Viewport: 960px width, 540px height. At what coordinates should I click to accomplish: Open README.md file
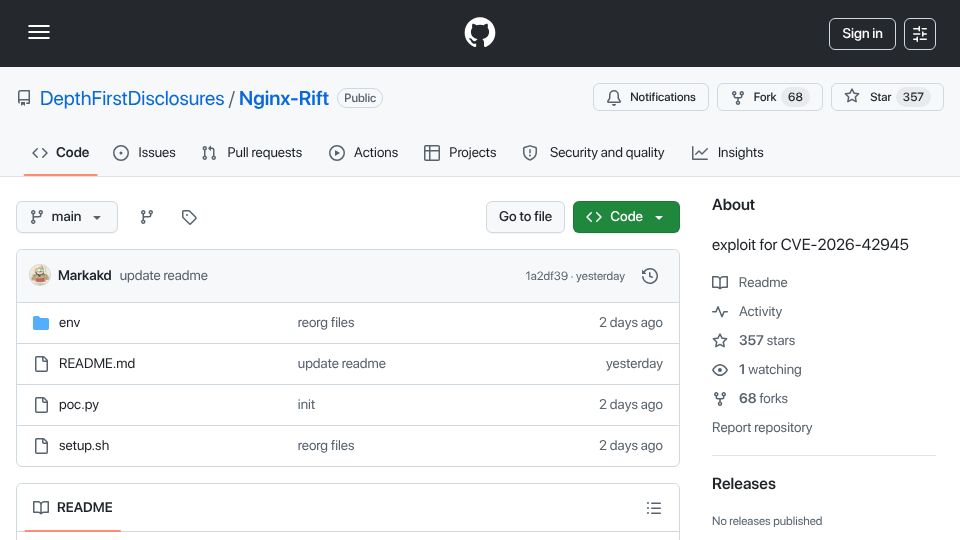coord(97,364)
